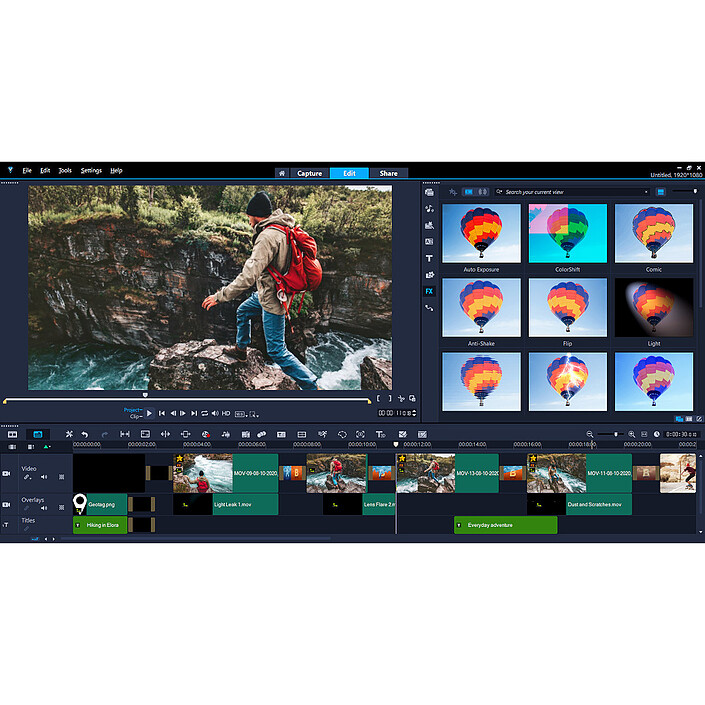Toggle ripple editing on the Titles track
The image size is (705, 705).
pyautogui.click(x=27, y=529)
